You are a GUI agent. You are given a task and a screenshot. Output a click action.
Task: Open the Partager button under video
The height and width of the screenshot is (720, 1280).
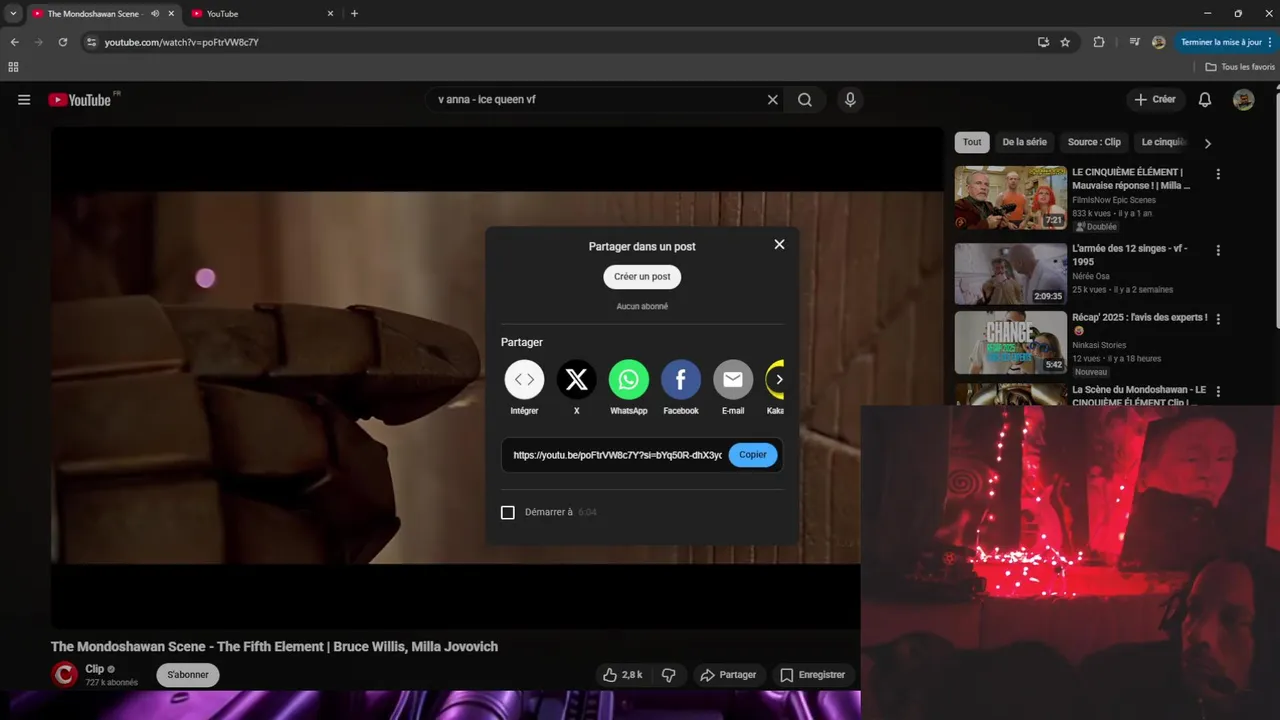coord(728,675)
